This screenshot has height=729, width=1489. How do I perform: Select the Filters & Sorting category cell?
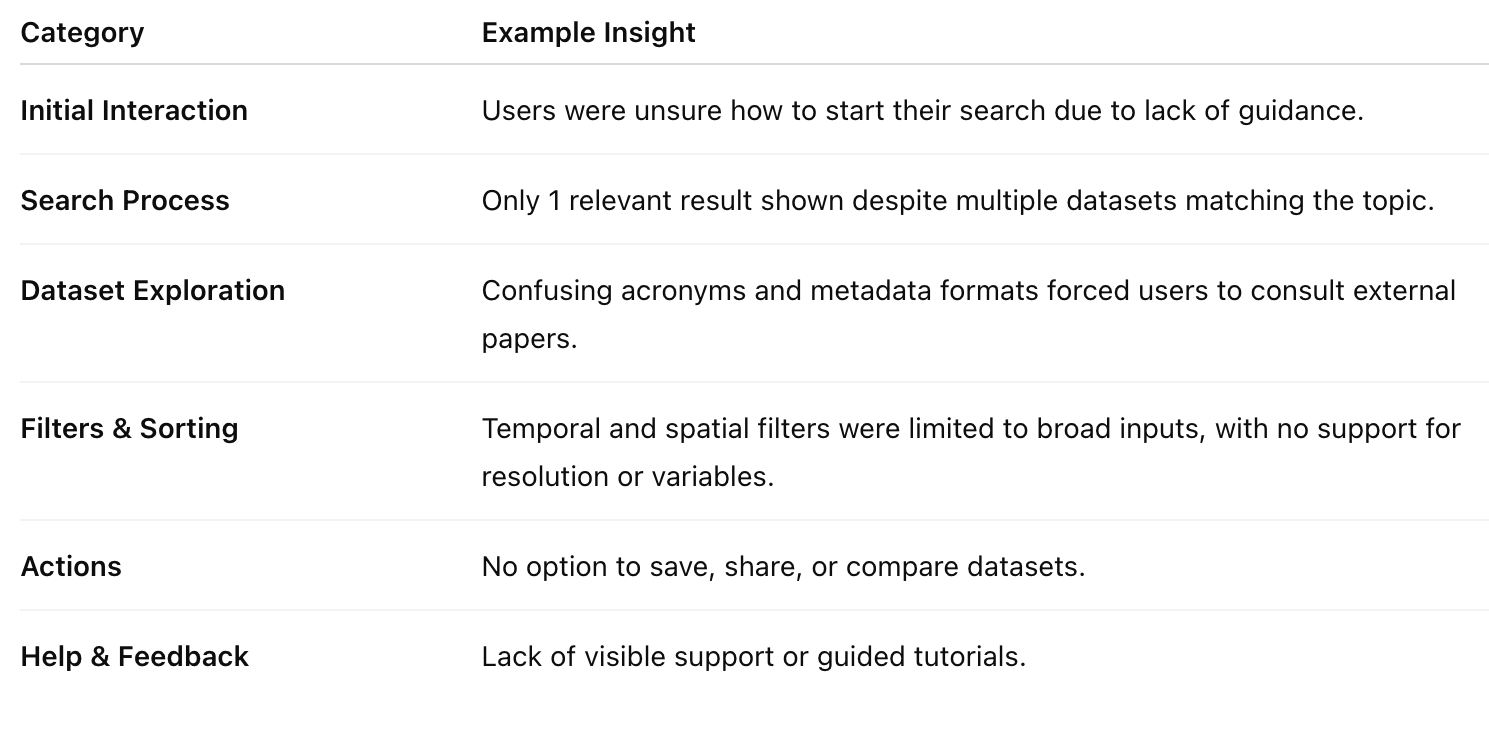pyautogui.click(x=130, y=428)
